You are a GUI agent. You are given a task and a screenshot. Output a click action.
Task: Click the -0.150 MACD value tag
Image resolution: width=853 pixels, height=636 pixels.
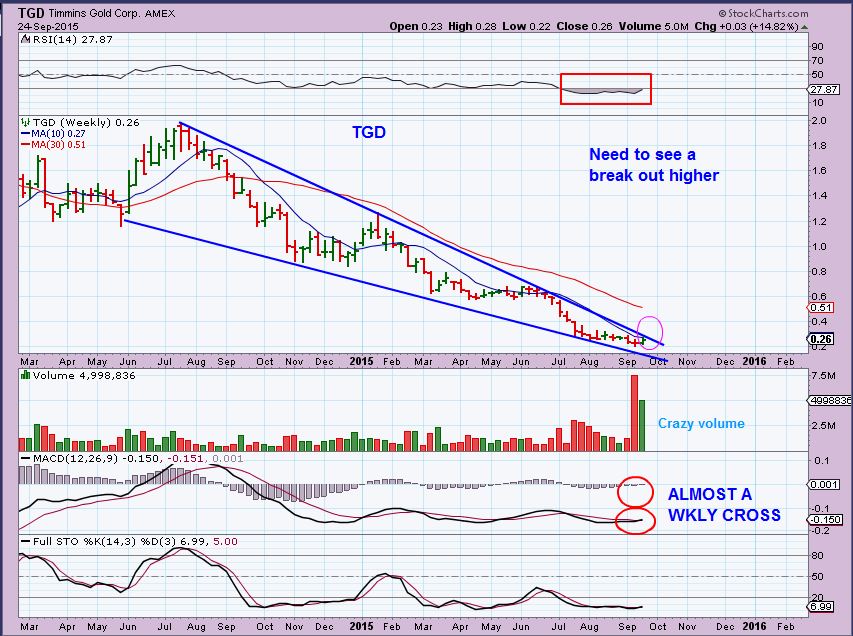826,520
